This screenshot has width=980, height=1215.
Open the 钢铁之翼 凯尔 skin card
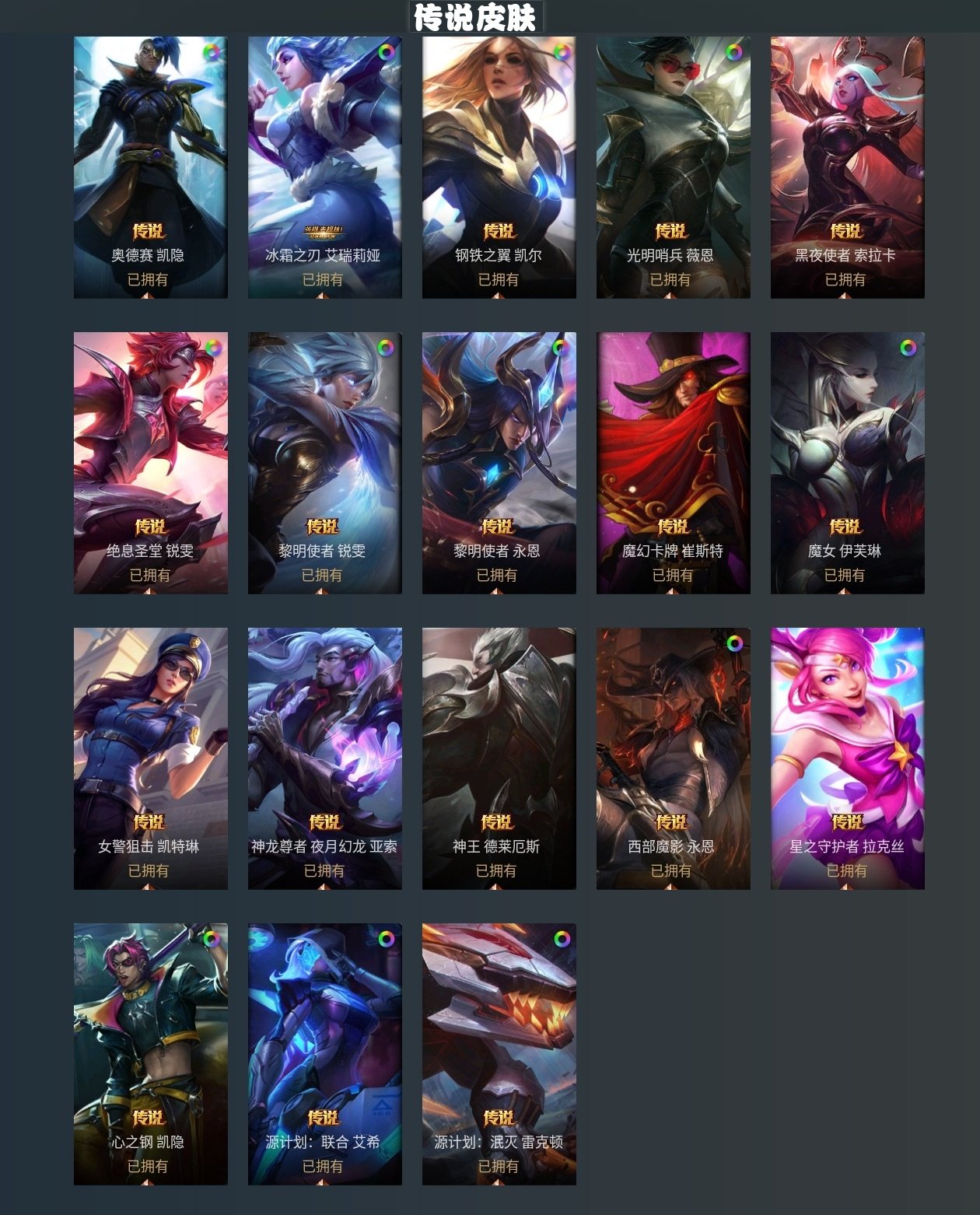(x=499, y=167)
